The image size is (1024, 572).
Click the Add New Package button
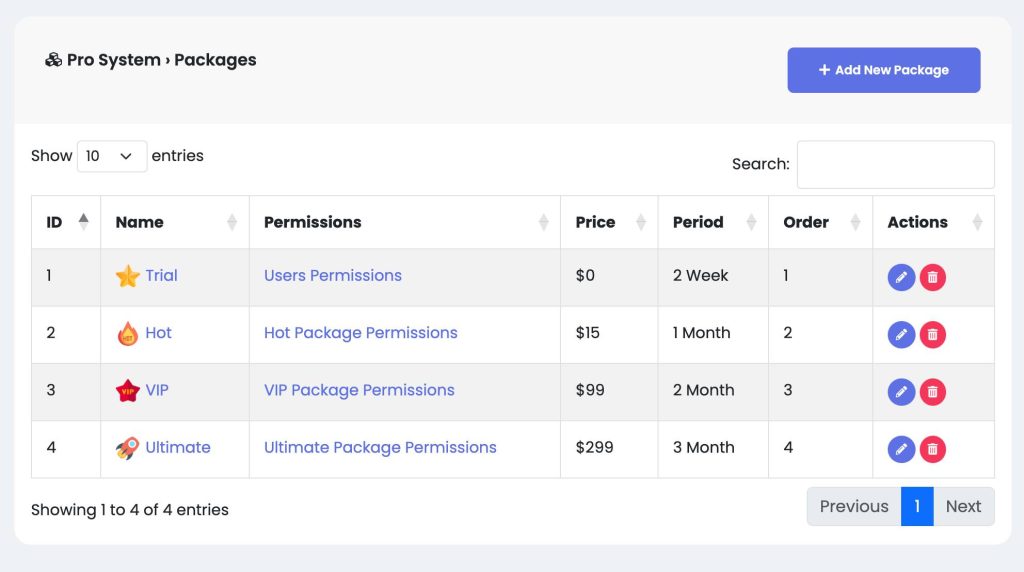pos(884,70)
